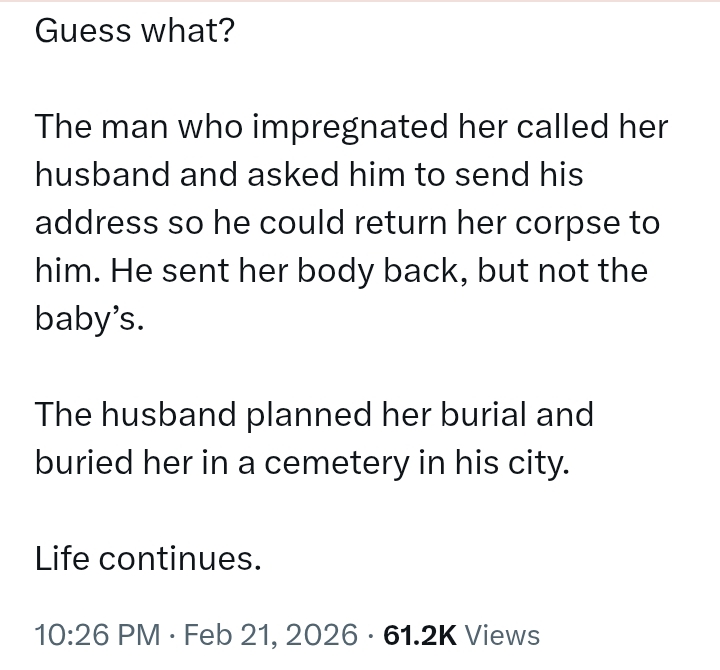Click the line starting 'husband and asked him'
720x670 pixels.
pos(308,175)
